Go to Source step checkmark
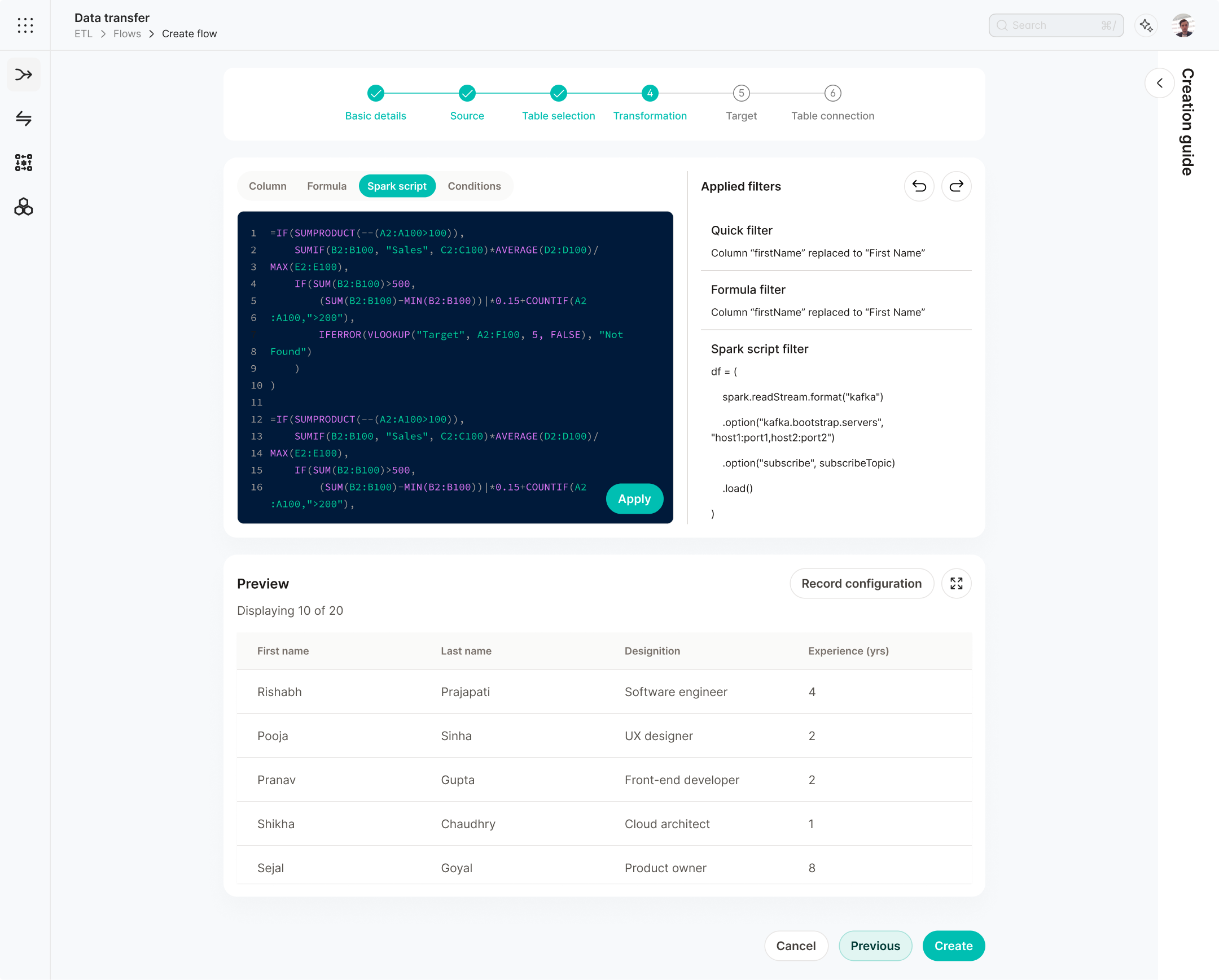Image resolution: width=1219 pixels, height=980 pixels. click(x=467, y=93)
